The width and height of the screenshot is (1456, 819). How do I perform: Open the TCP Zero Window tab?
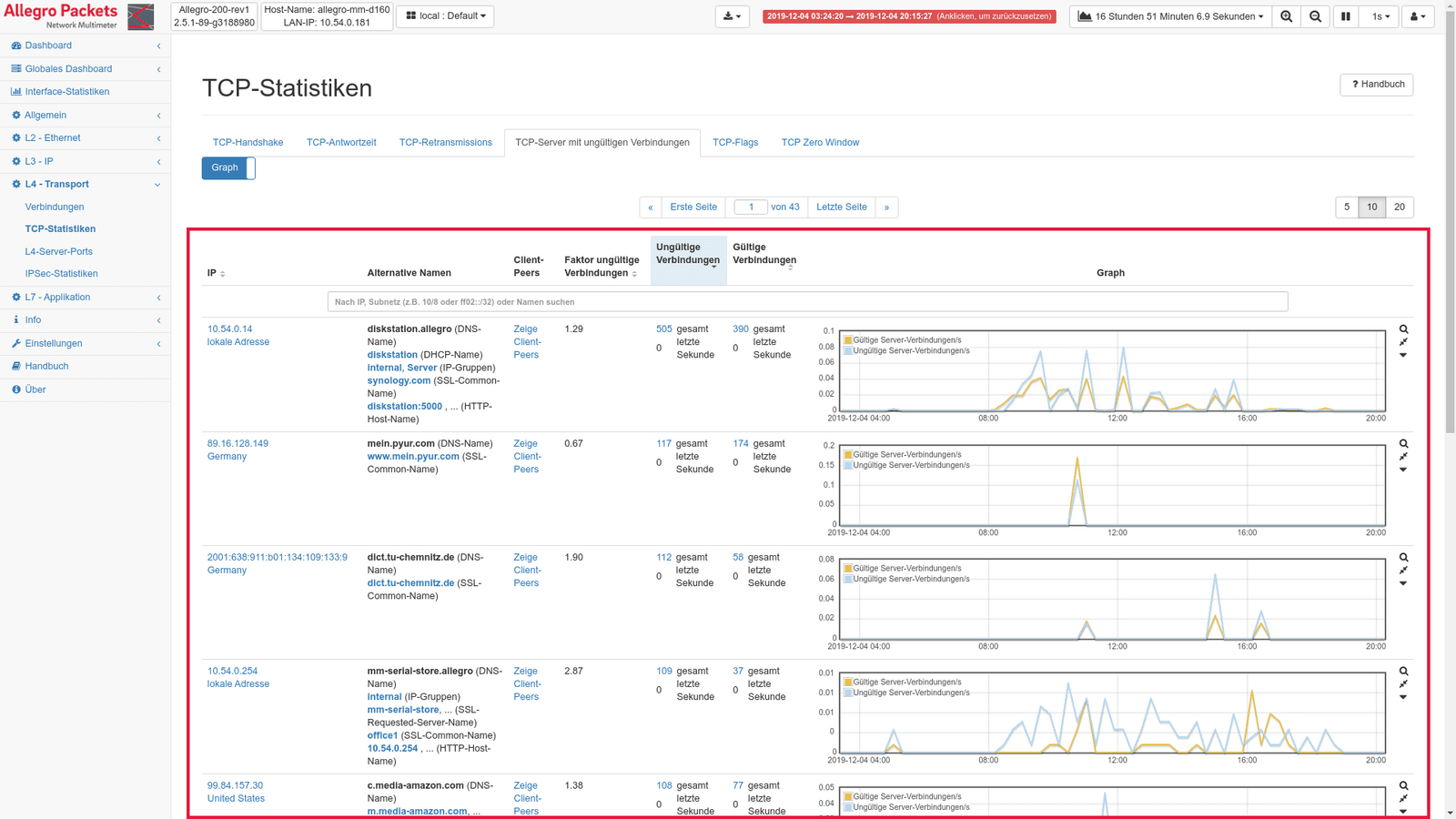pos(819,143)
